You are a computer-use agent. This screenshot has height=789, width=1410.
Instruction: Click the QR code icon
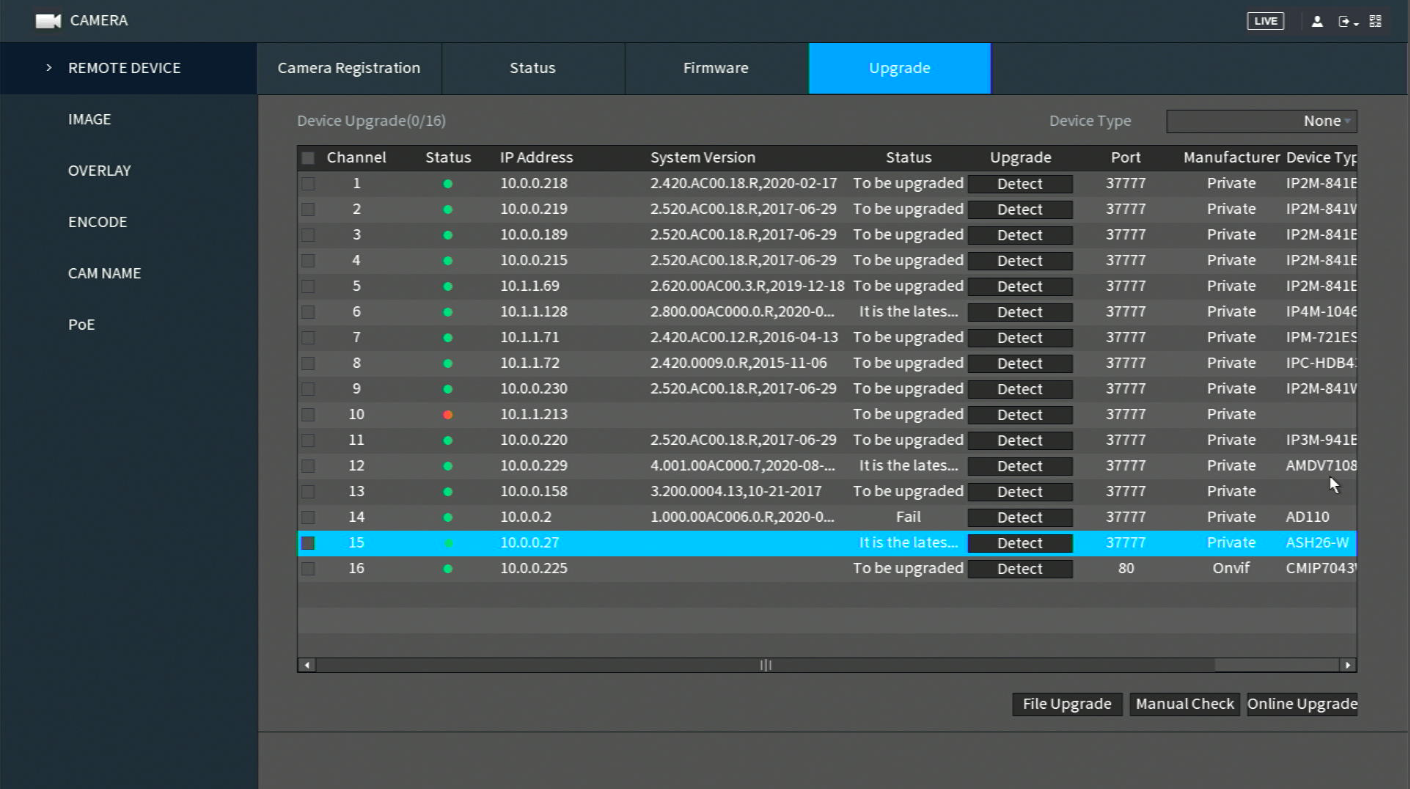(x=1376, y=21)
